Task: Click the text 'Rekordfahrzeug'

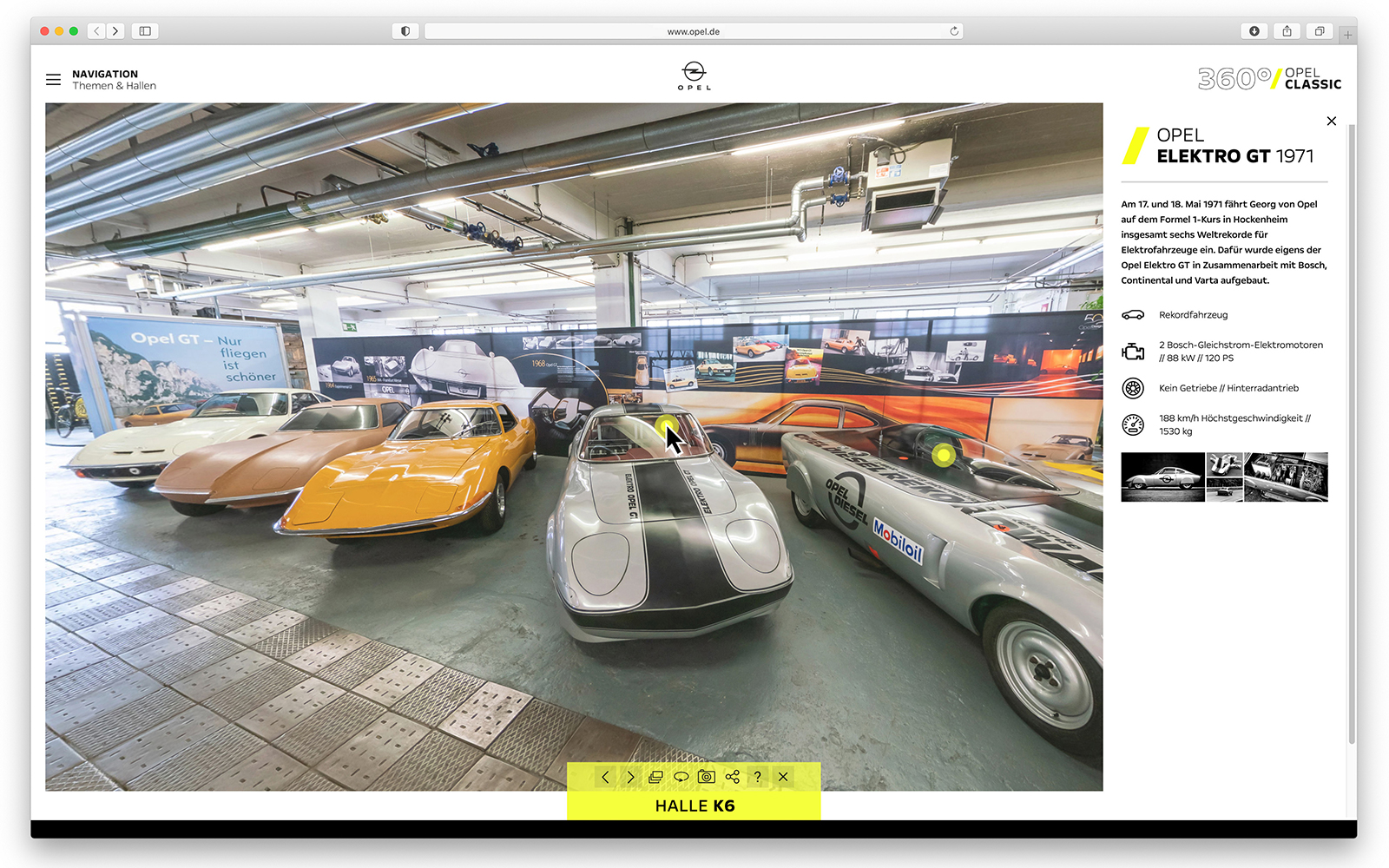Action: tap(1193, 315)
